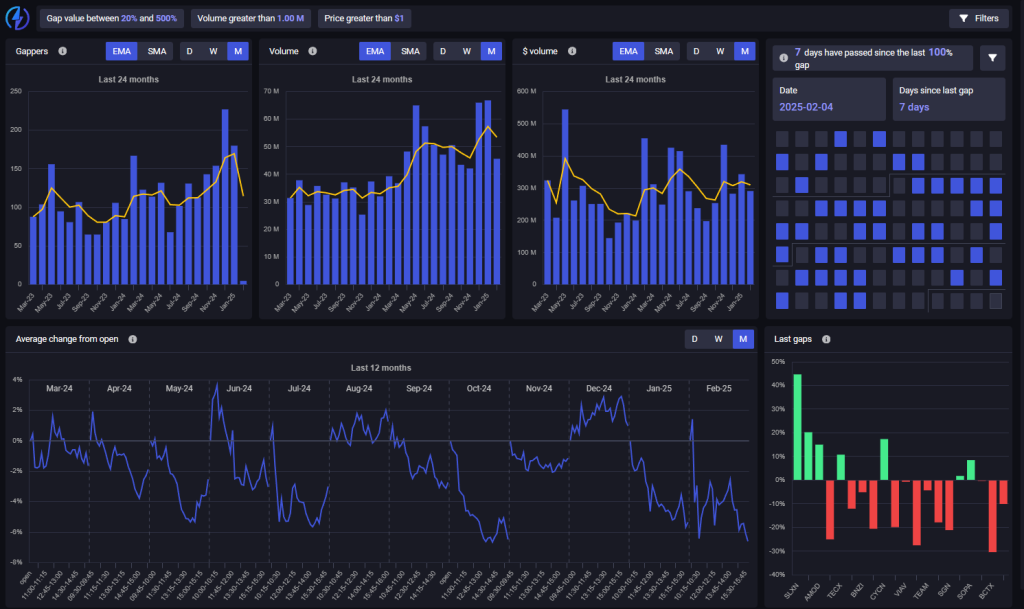Image resolution: width=1024 pixels, height=609 pixels.
Task: Click the Price greater than $1 chip
Action: click(364, 18)
